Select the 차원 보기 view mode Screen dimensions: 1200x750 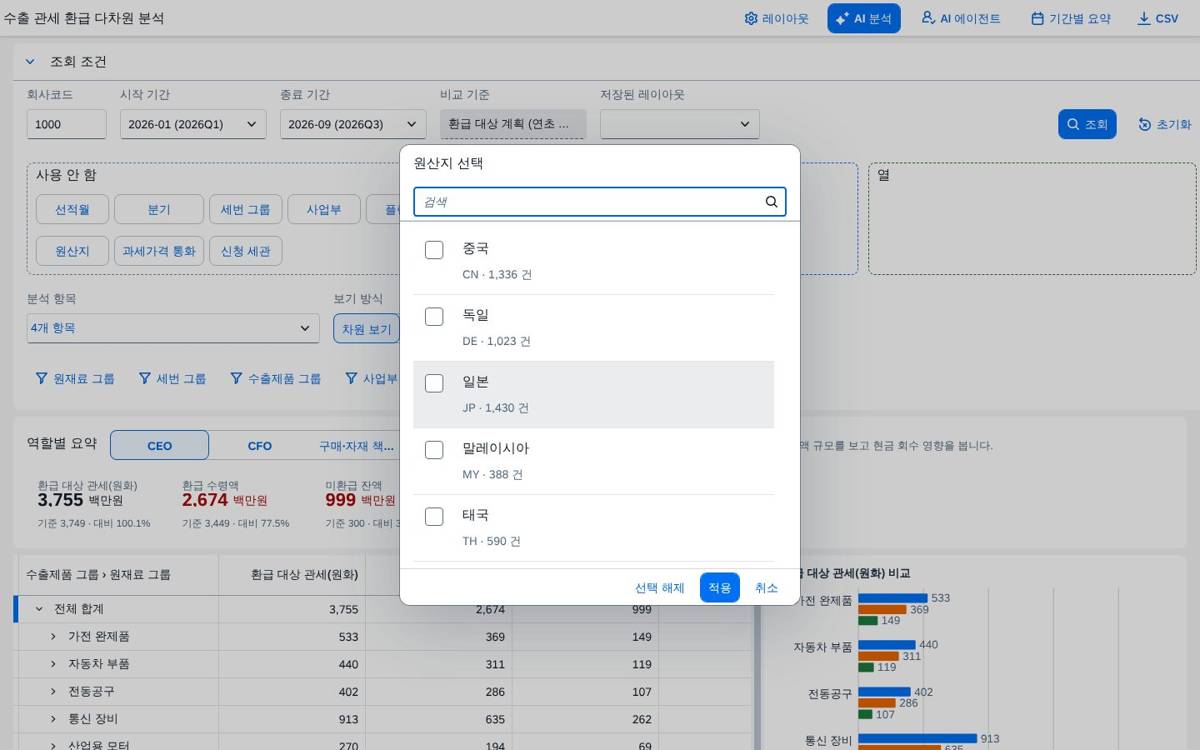click(366, 329)
